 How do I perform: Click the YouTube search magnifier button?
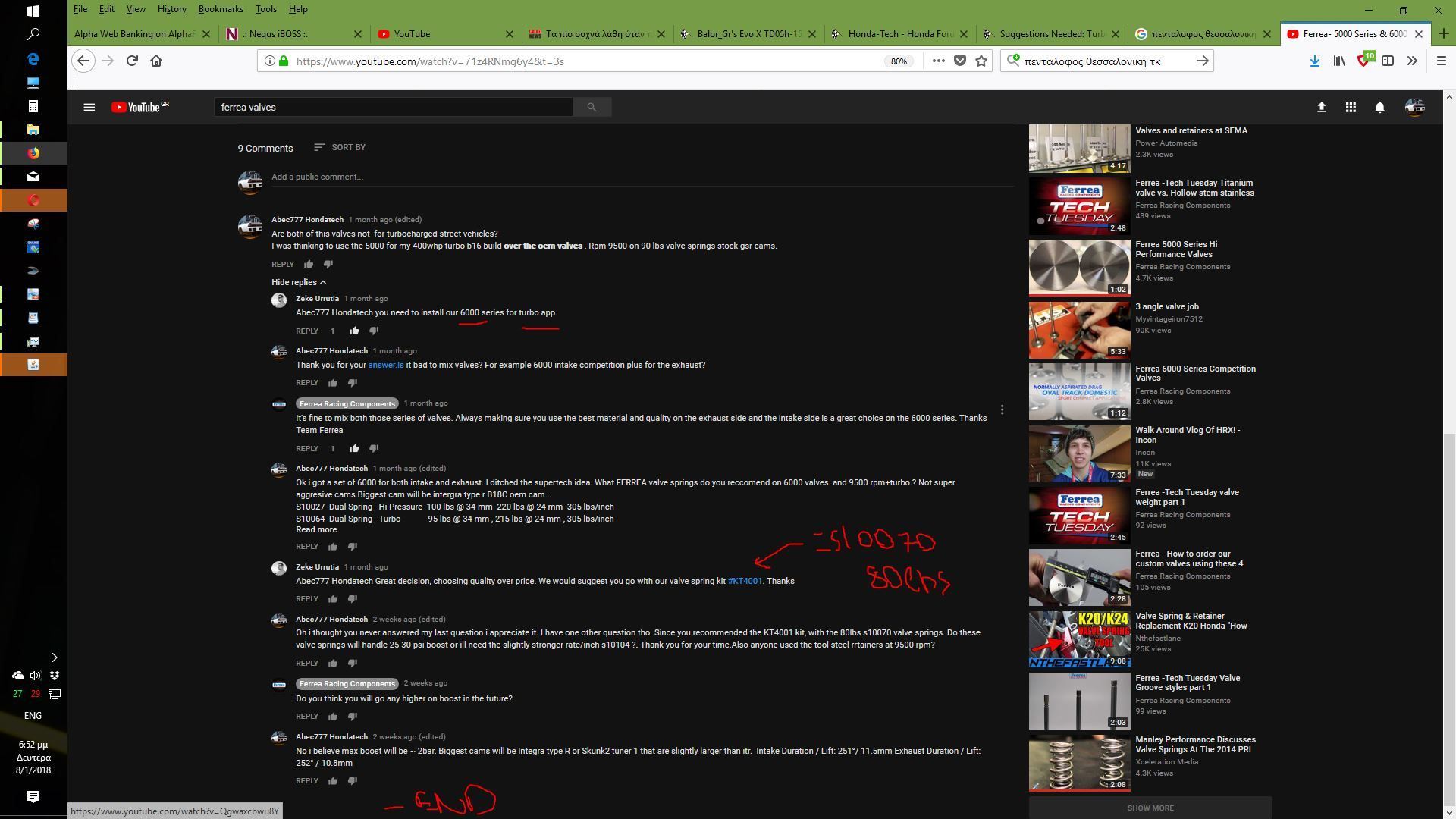coord(591,108)
